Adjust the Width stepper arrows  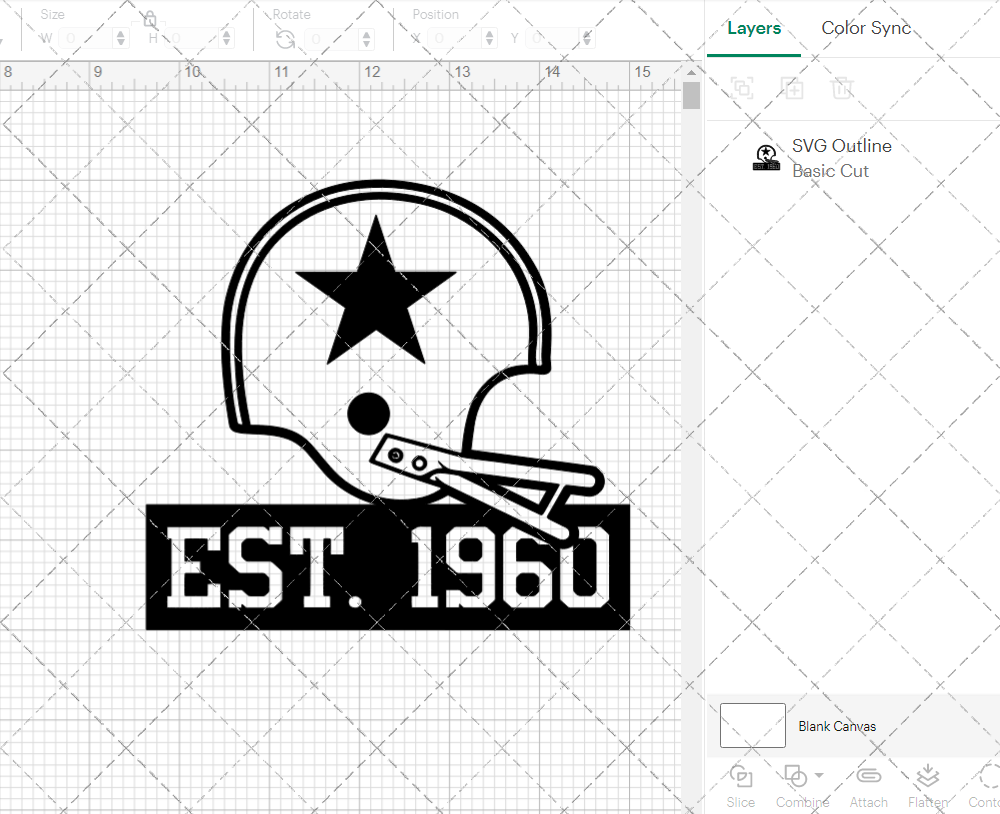(x=121, y=39)
